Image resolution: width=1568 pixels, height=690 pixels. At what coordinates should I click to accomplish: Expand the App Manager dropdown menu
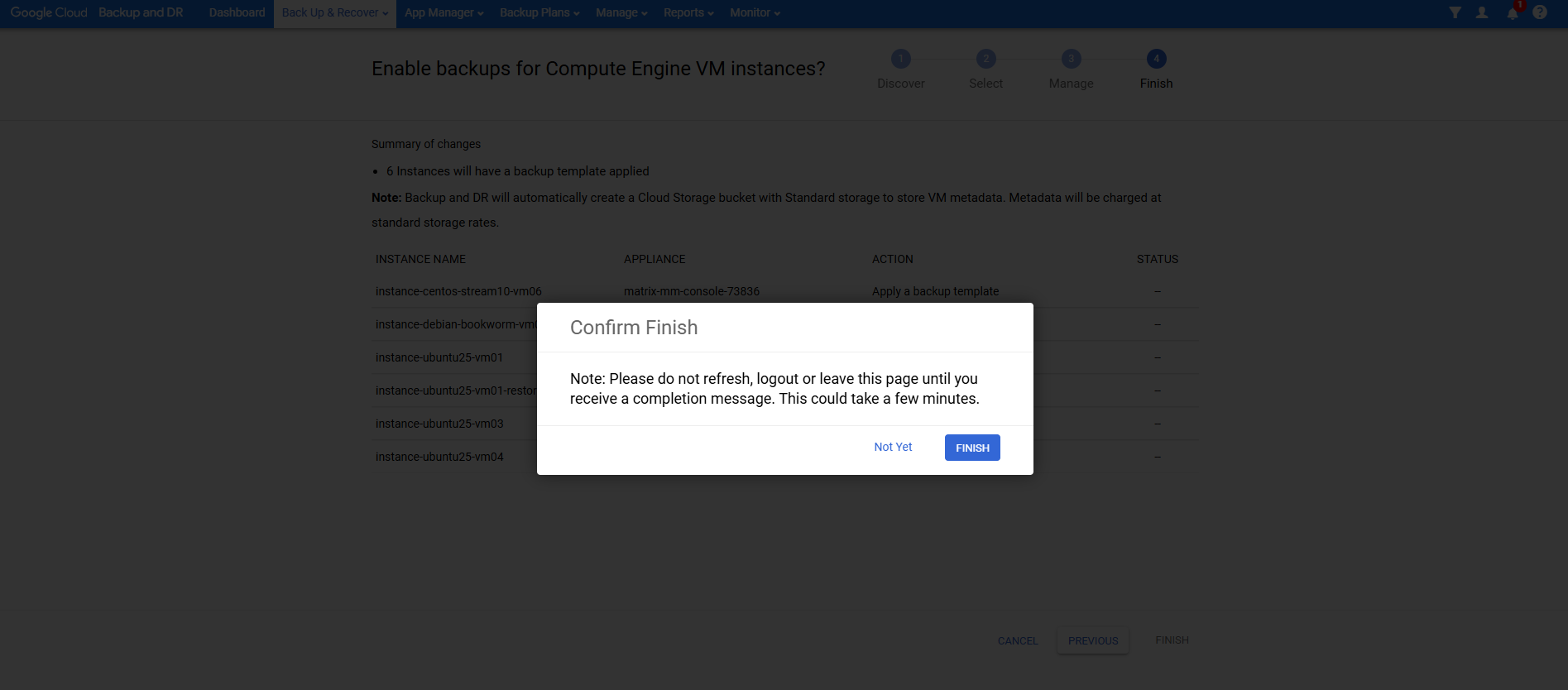444,13
